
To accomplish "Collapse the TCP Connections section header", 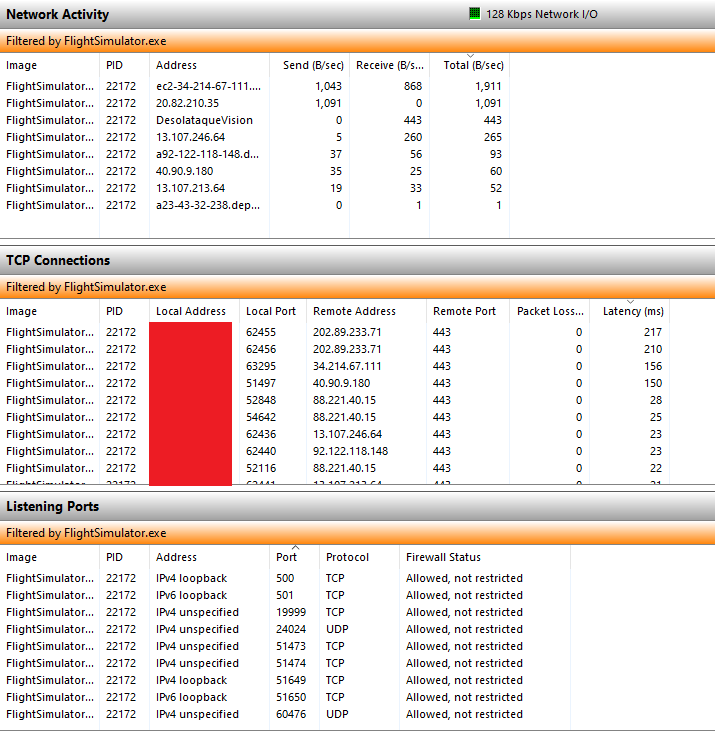I will click(x=58, y=260).
